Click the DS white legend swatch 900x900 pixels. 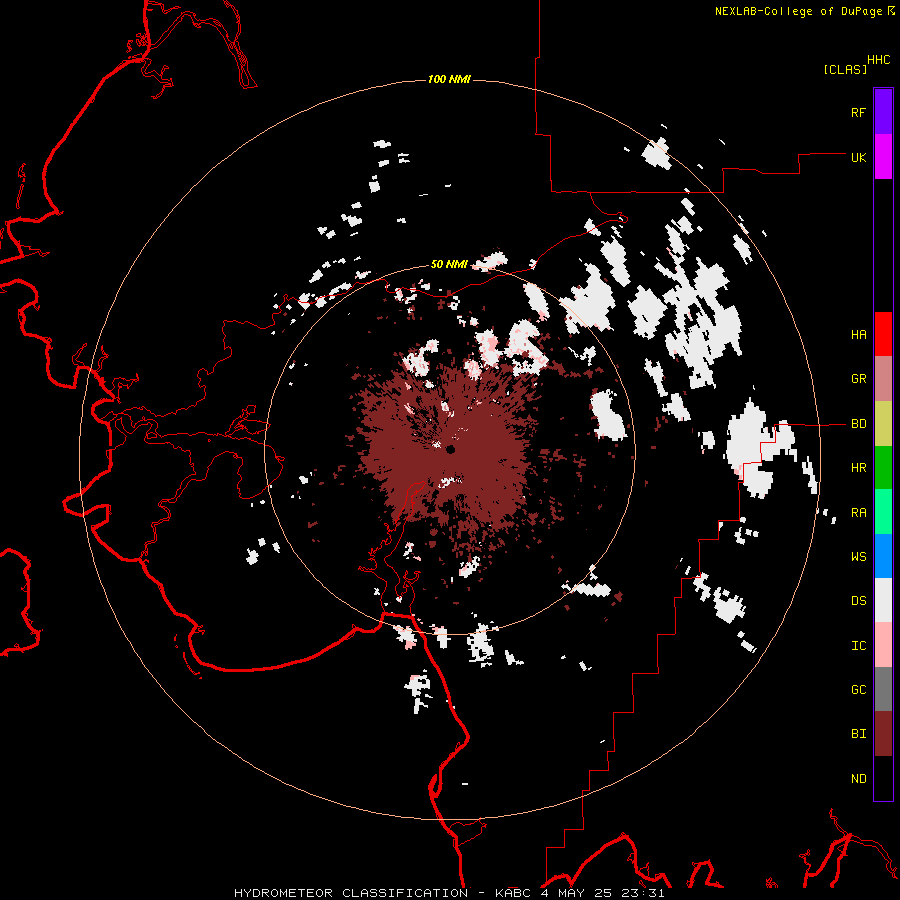[883, 600]
